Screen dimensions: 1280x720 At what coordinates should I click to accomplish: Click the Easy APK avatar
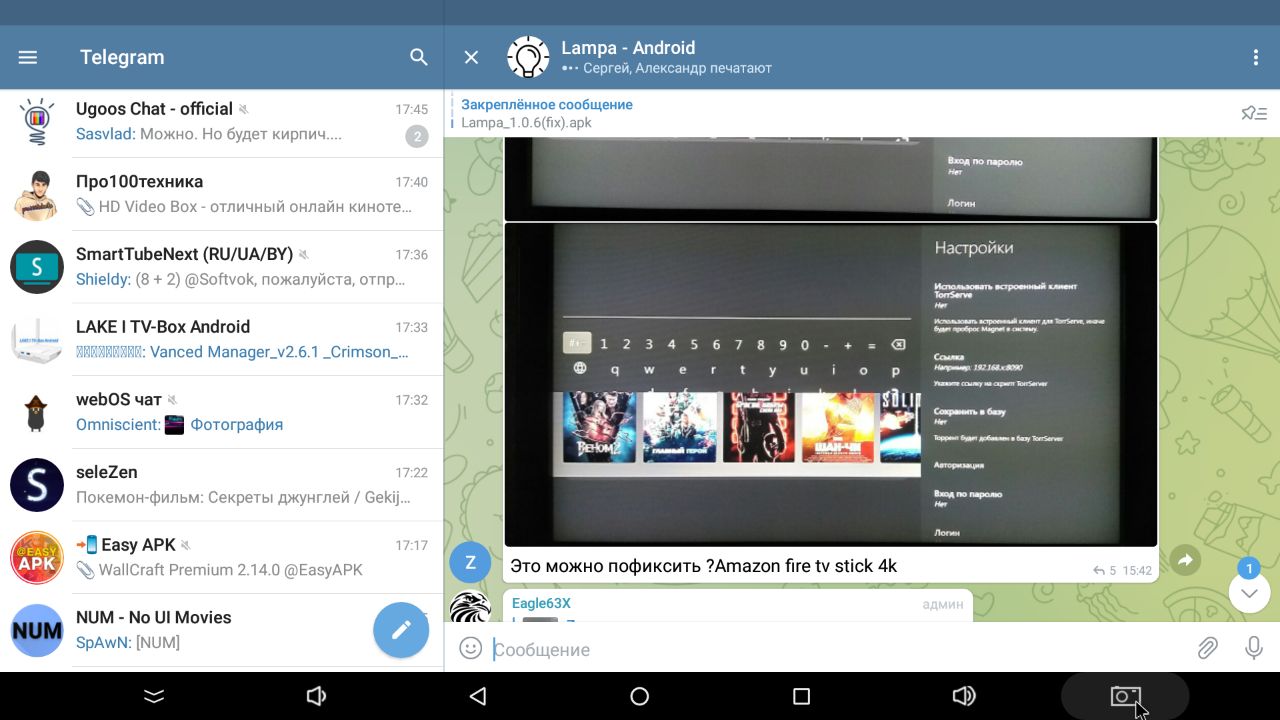[37, 558]
